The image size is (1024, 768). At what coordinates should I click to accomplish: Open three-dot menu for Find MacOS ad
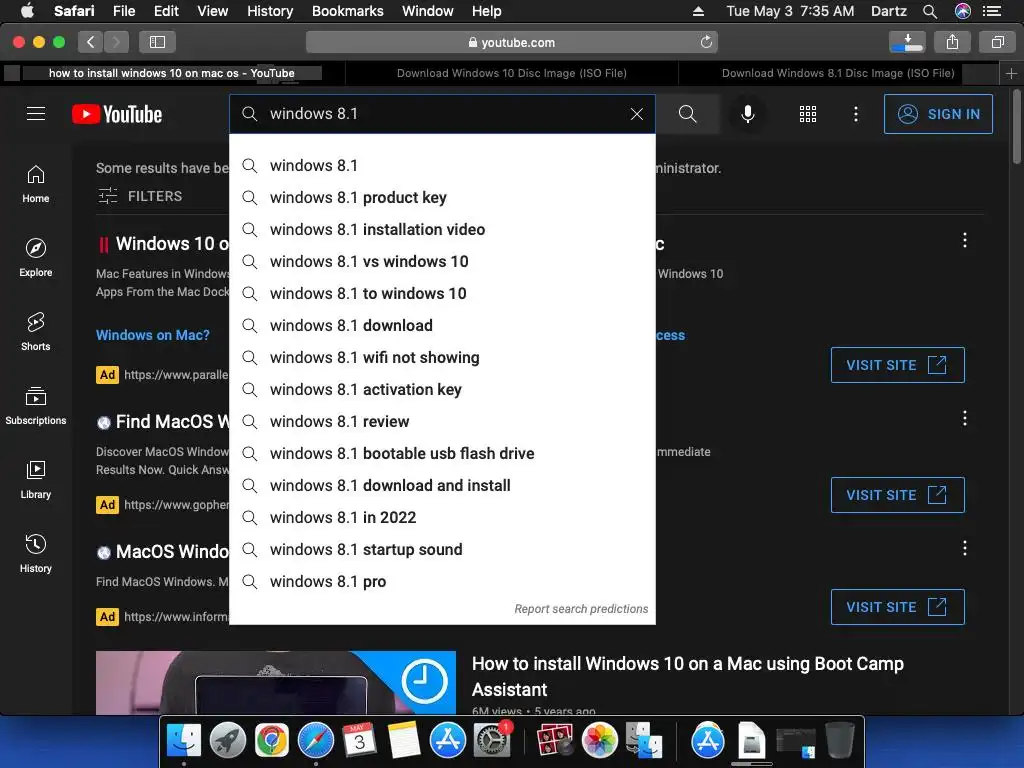coord(965,418)
